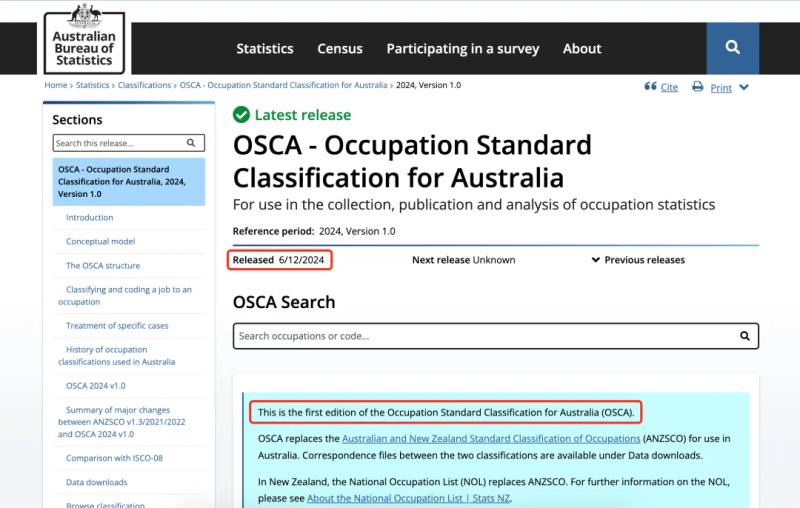The width and height of the screenshot is (800, 508).
Task: Click Reference period 2024, Version 1.0 text
Action: point(314,231)
